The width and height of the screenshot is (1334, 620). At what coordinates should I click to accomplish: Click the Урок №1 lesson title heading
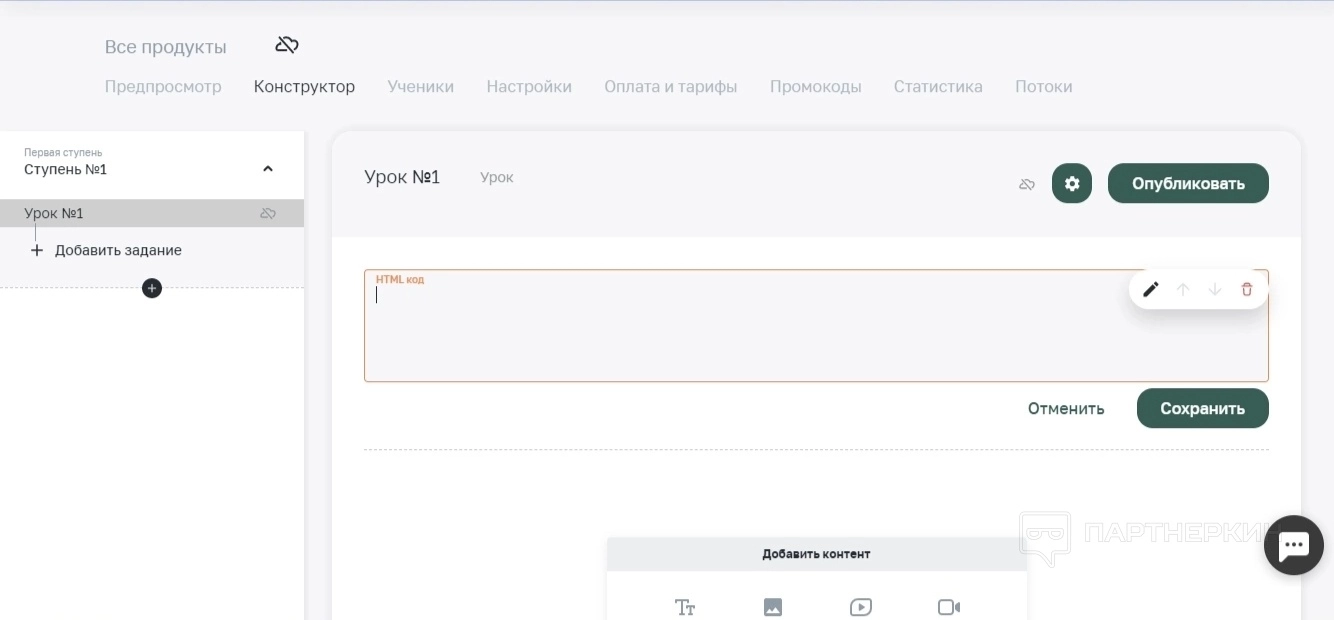click(x=402, y=177)
